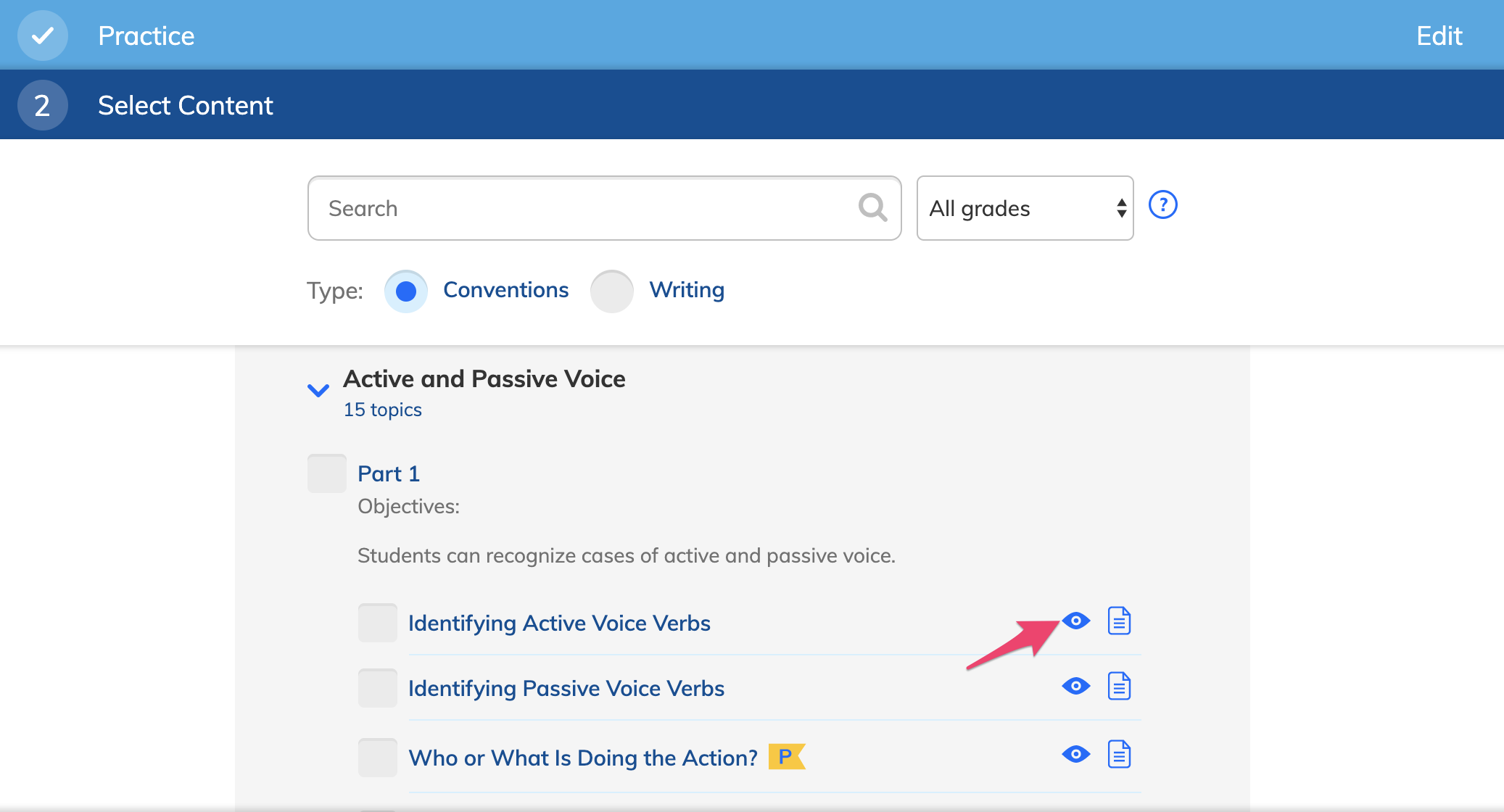Click the Practice step checkmark circle
Image resolution: width=1504 pixels, height=812 pixels.
(x=43, y=36)
